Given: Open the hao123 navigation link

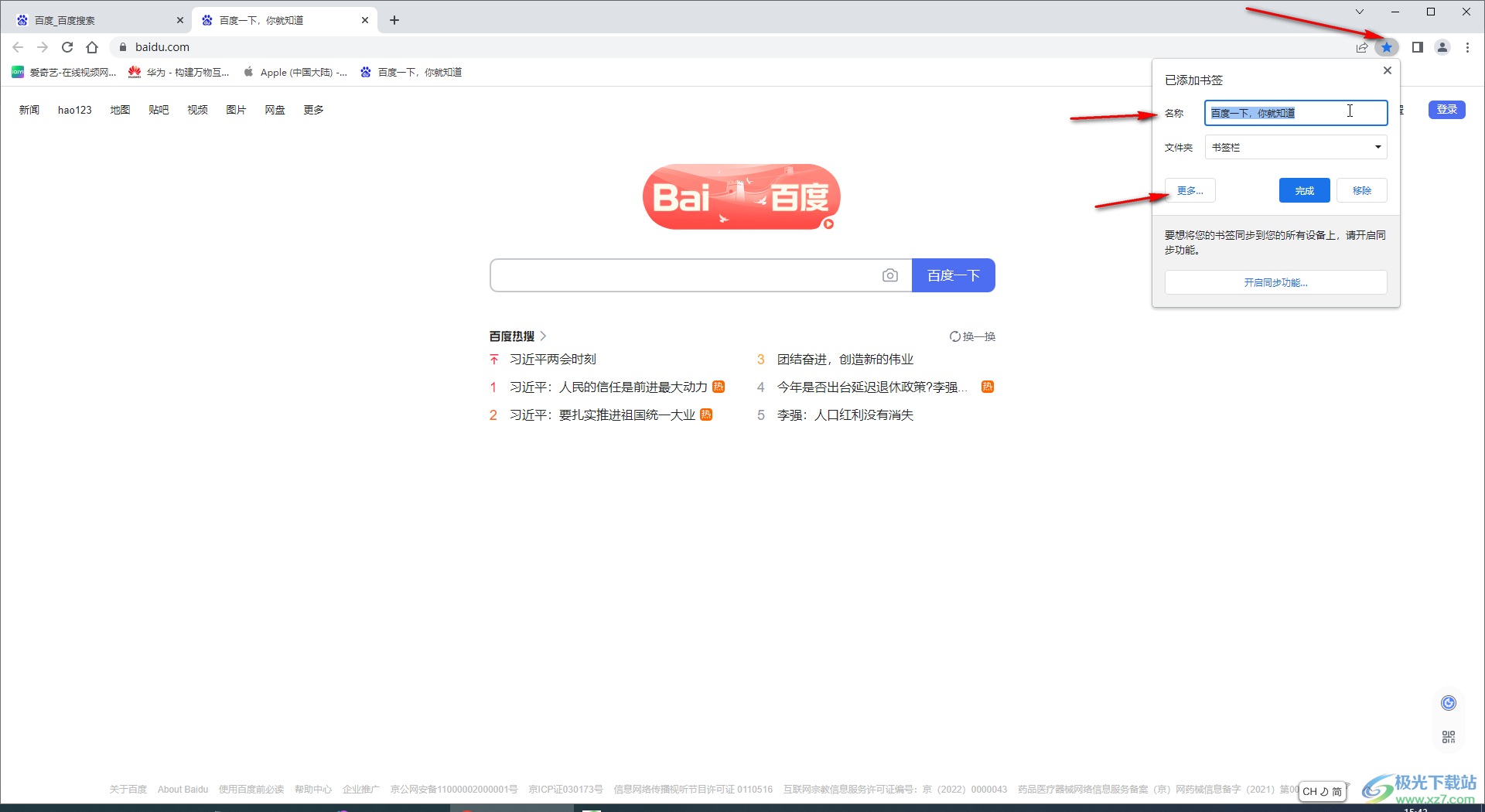Looking at the screenshot, I should click(75, 110).
